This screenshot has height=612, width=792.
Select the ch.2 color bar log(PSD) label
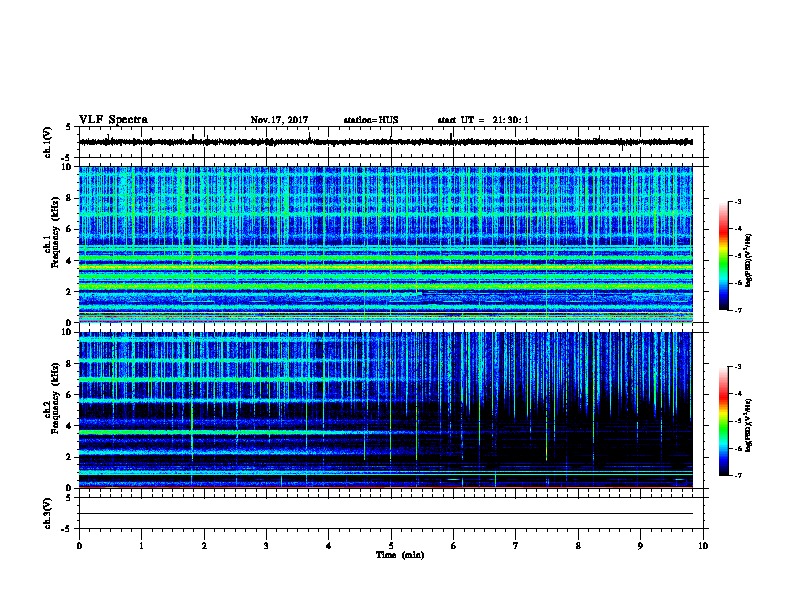point(748,426)
